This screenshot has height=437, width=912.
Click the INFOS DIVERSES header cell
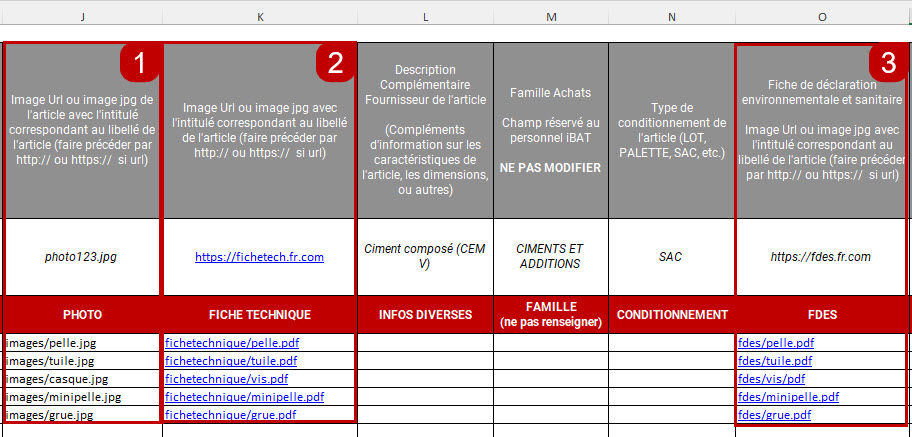point(425,315)
